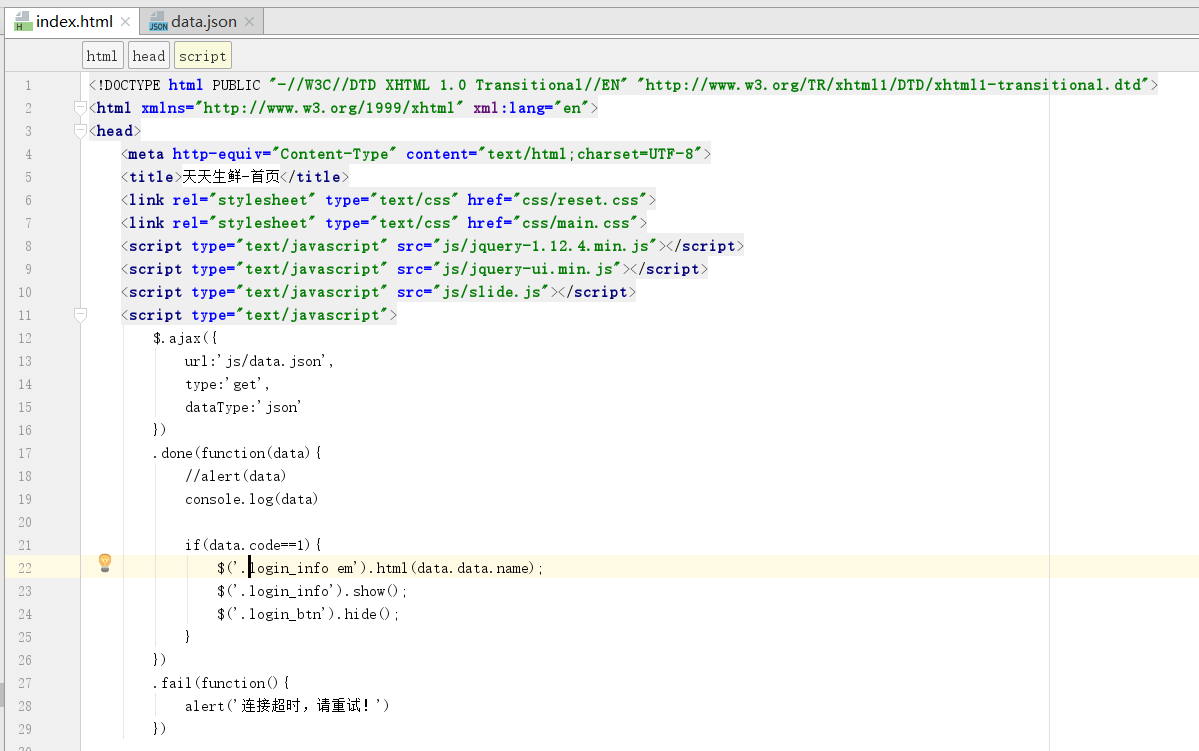Collapse the head tag fold marker

pyautogui.click(x=80, y=131)
